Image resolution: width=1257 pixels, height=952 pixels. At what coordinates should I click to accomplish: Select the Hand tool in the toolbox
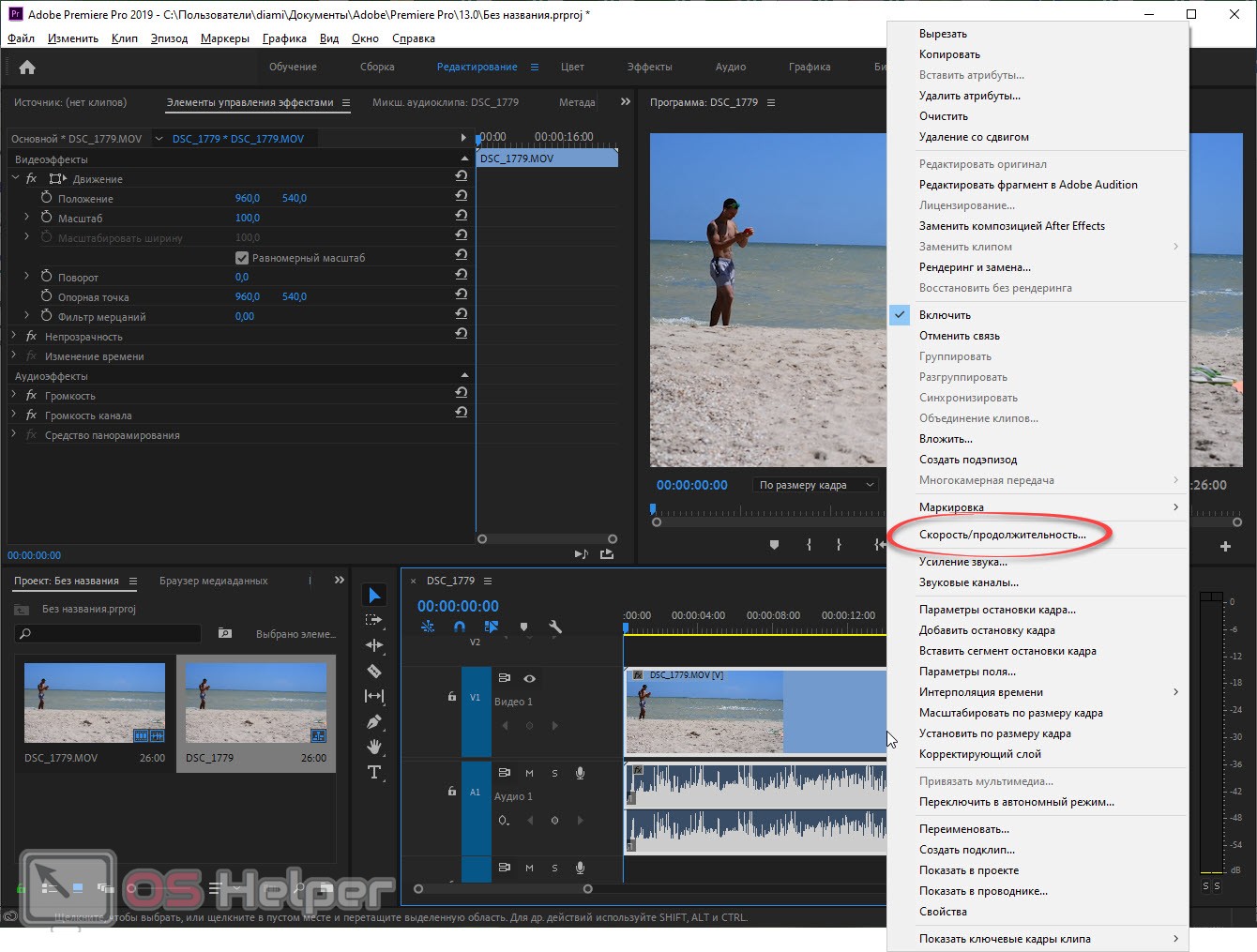(373, 747)
